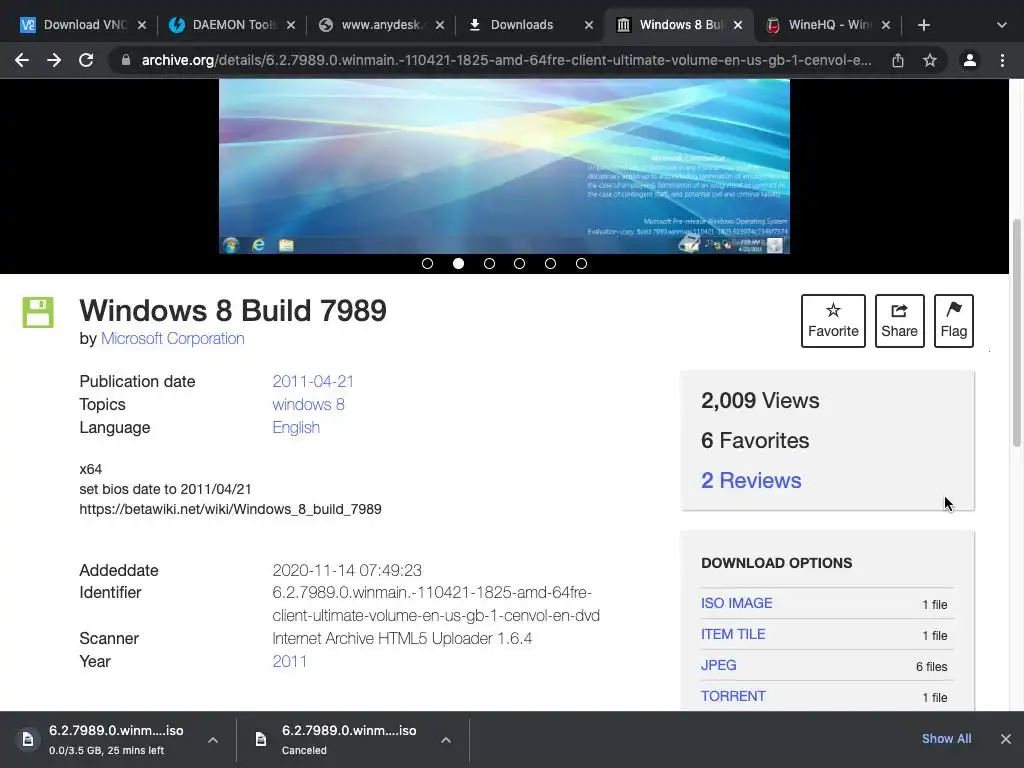
Task: Go forward to the next page
Action: pyautogui.click(x=54, y=60)
